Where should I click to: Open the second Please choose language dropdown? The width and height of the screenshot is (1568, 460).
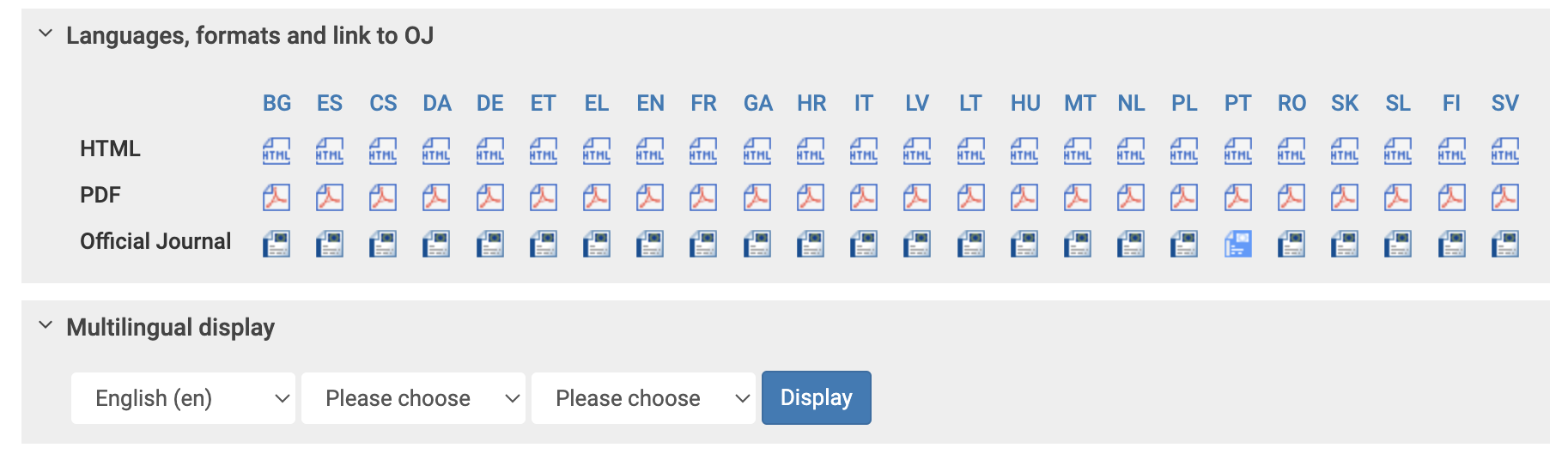(413, 398)
